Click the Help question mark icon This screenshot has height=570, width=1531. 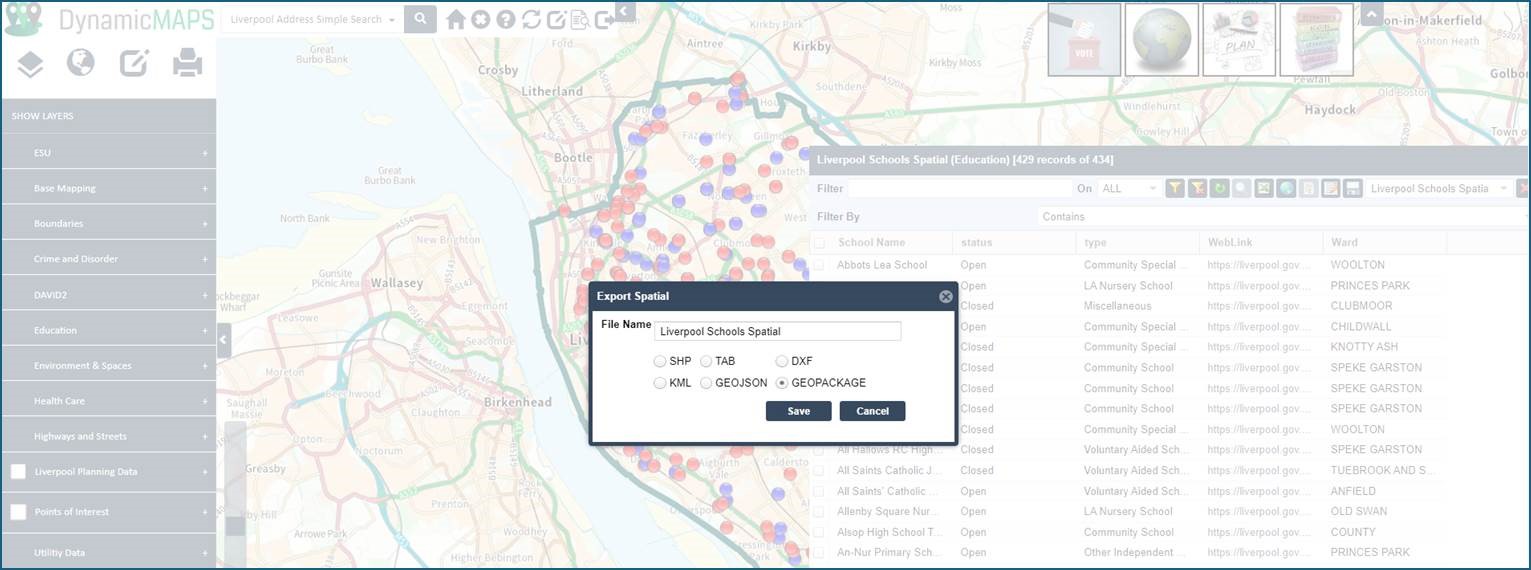[506, 19]
